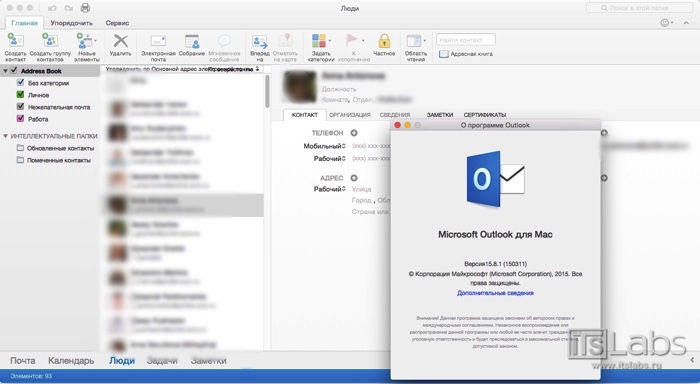Close the О программе Outlook dialog

[397, 125]
